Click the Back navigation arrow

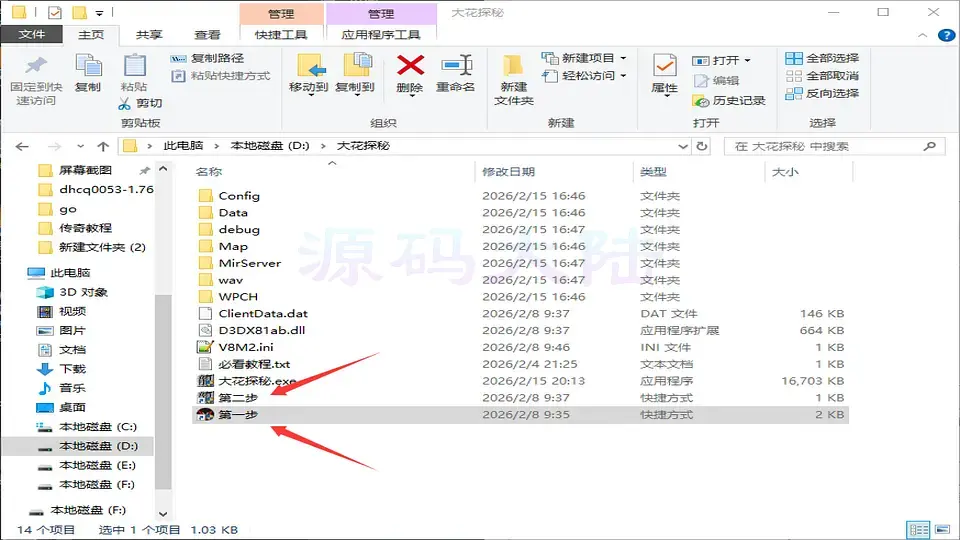point(22,146)
